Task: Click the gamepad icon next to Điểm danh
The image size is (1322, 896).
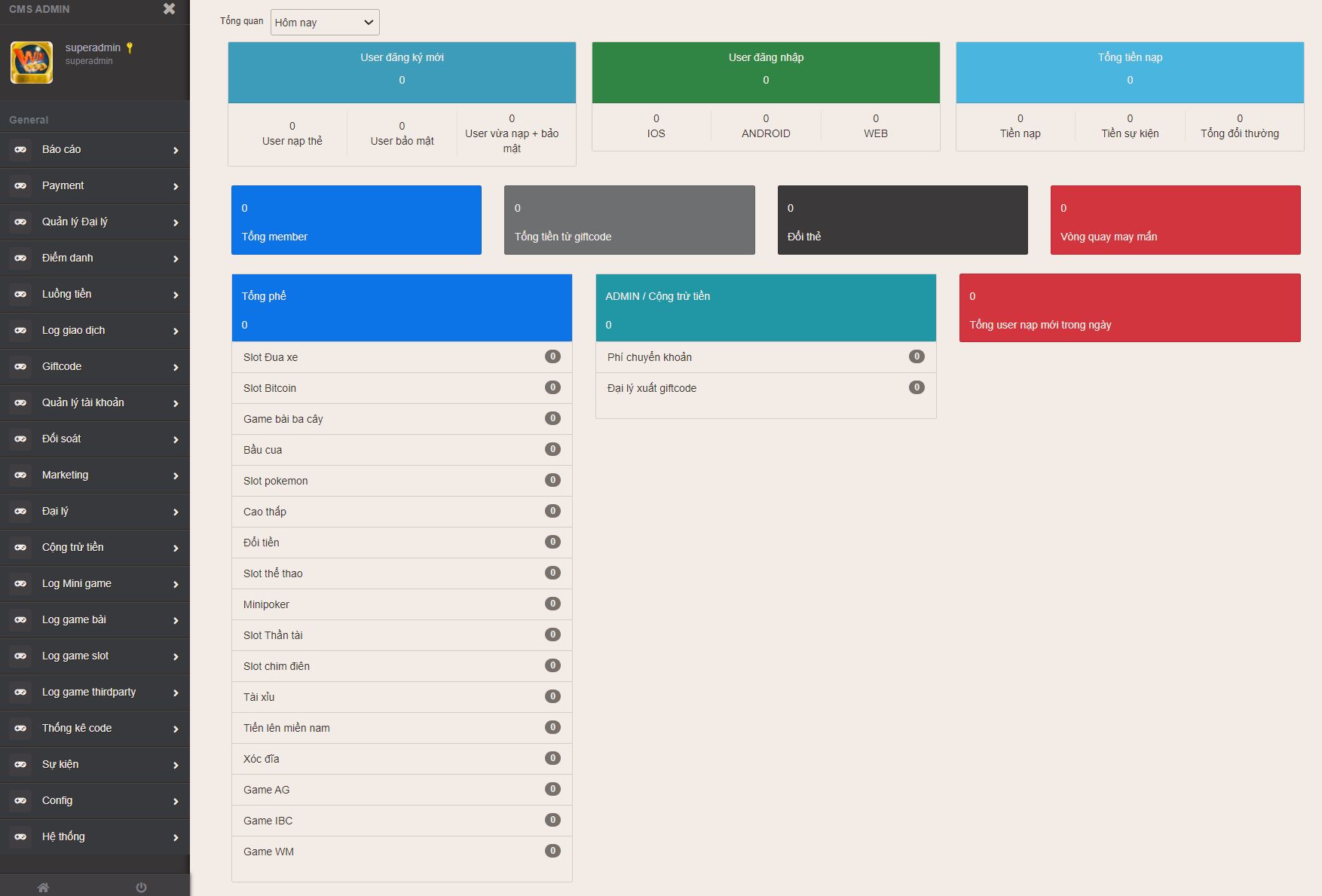Action: coord(20,258)
